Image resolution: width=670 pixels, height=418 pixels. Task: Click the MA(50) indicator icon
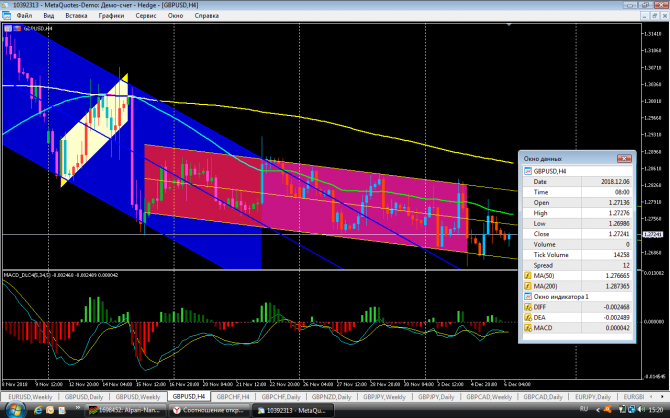click(x=528, y=276)
